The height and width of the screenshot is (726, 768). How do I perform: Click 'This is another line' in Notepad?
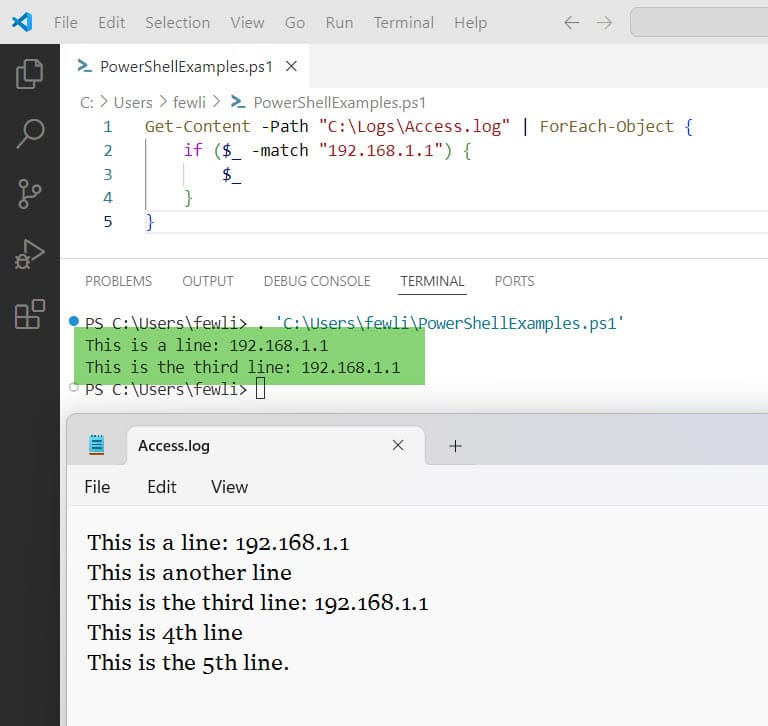point(190,573)
